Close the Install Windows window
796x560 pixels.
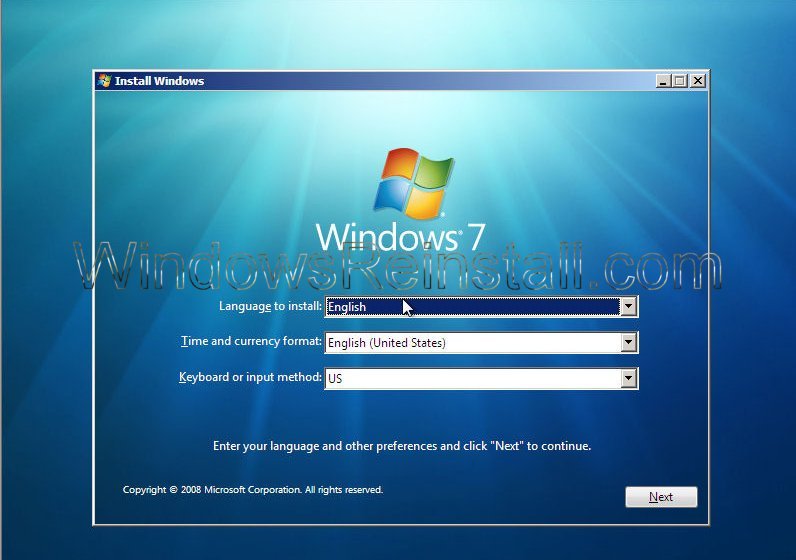pos(697,81)
